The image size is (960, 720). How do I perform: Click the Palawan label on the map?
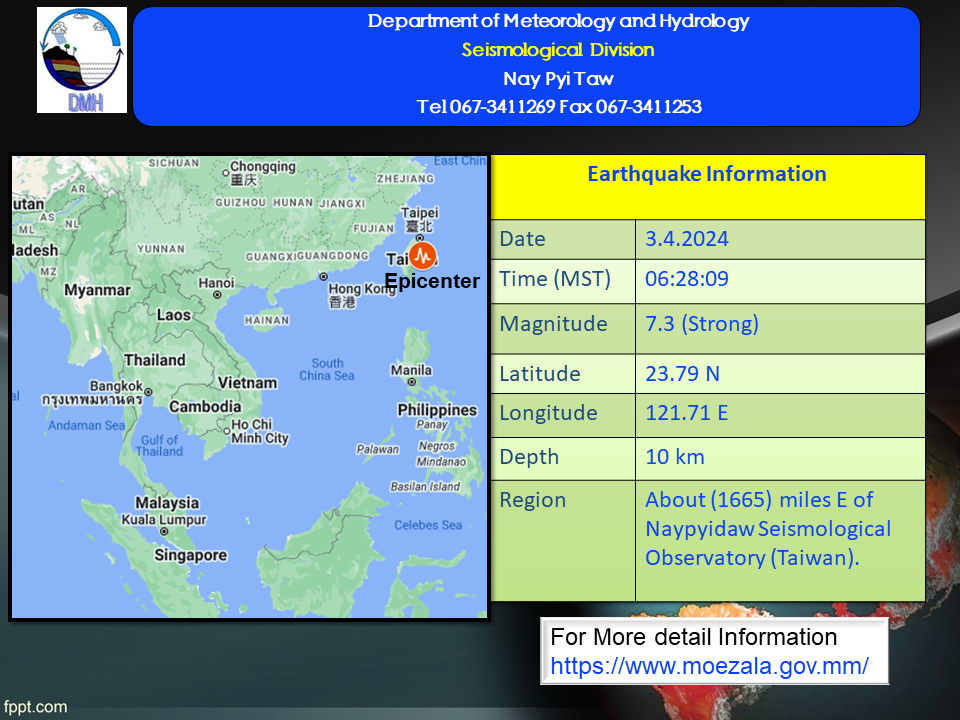point(378,449)
